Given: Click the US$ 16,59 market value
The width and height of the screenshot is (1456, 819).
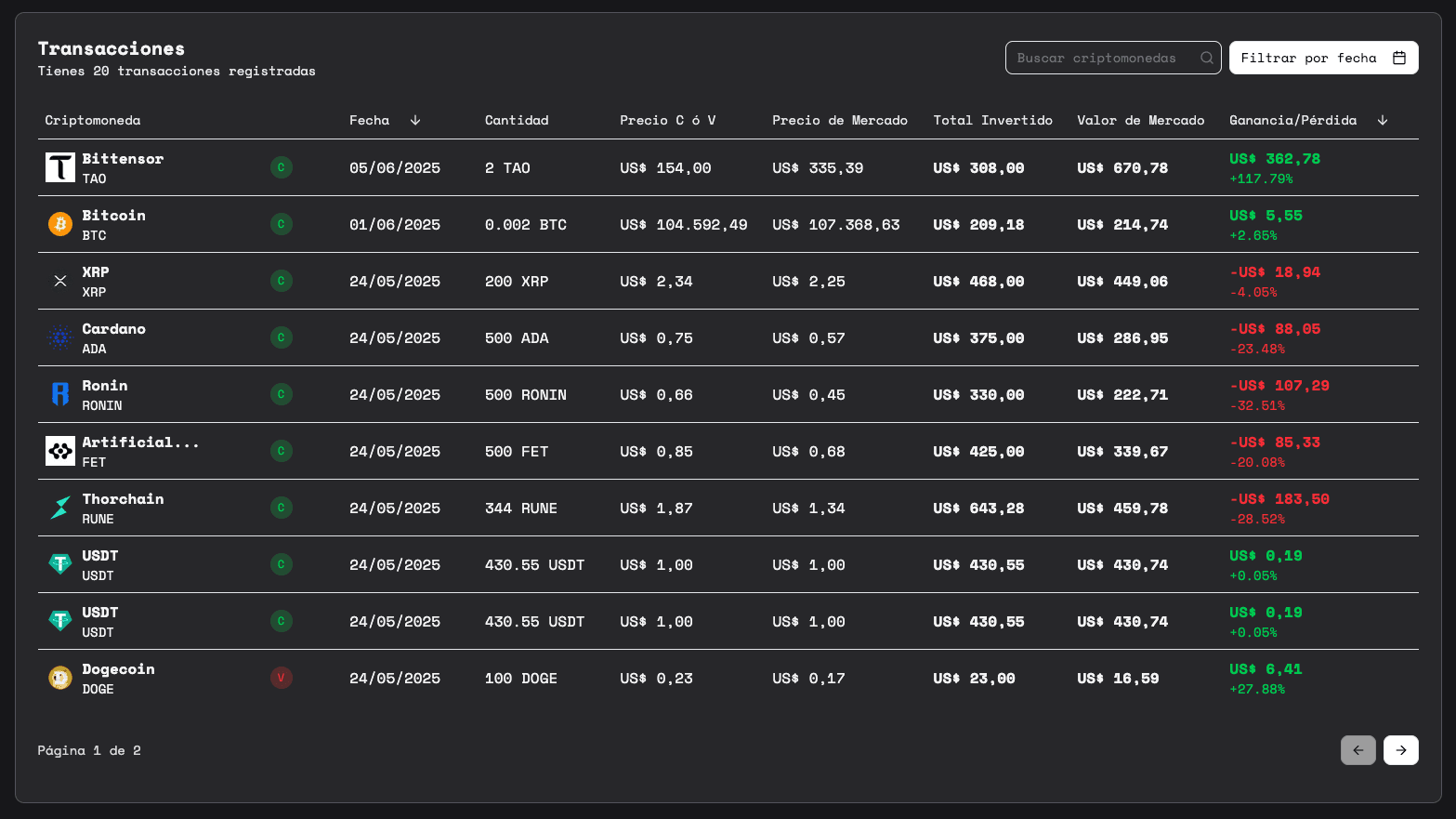Looking at the screenshot, I should tap(1118, 679).
